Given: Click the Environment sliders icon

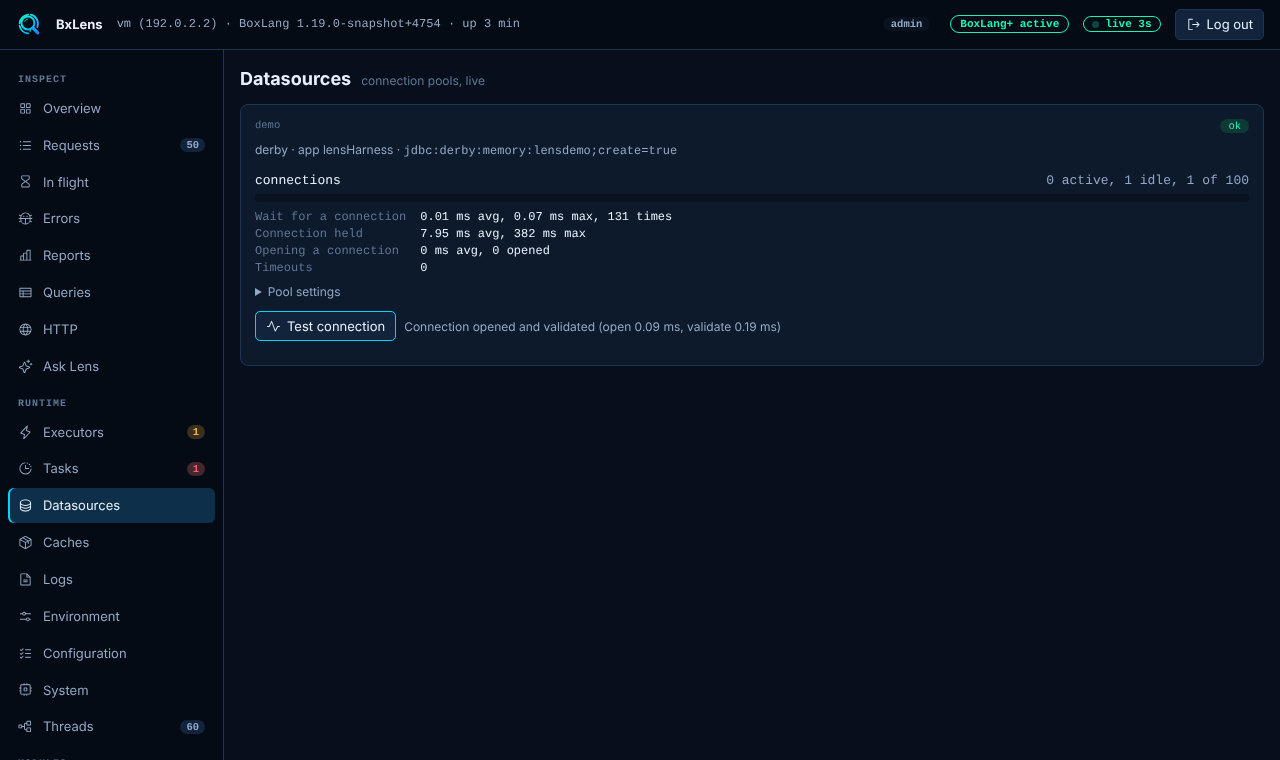Looking at the screenshot, I should point(25,616).
